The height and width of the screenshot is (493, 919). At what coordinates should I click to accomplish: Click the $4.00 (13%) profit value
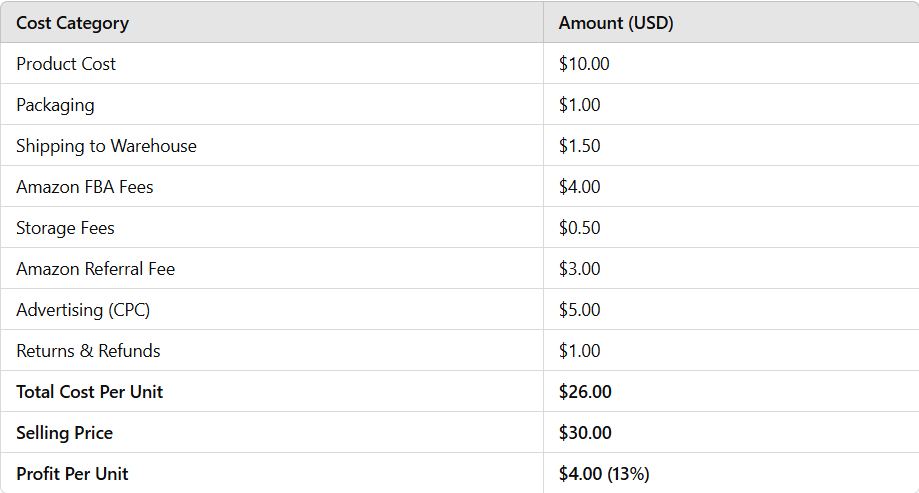(604, 474)
